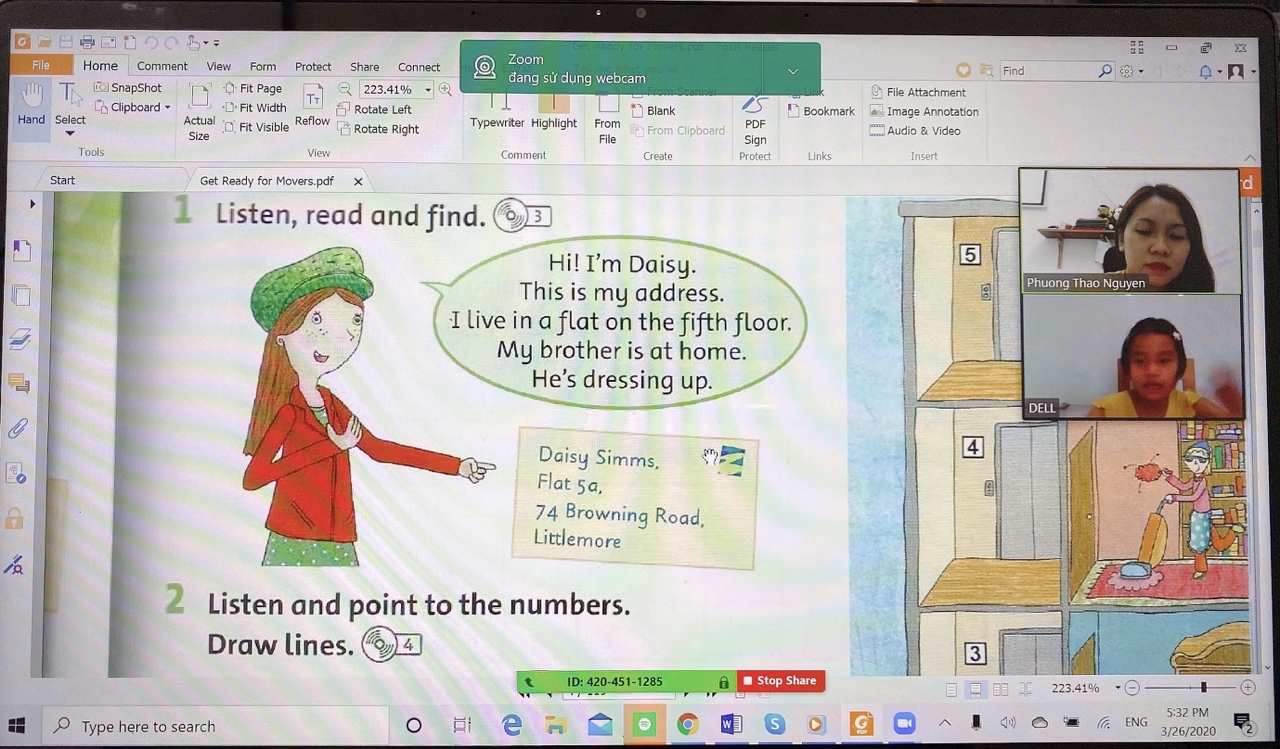
Task: Open the settings gear dropdown beside Find
Action: [x=1131, y=71]
